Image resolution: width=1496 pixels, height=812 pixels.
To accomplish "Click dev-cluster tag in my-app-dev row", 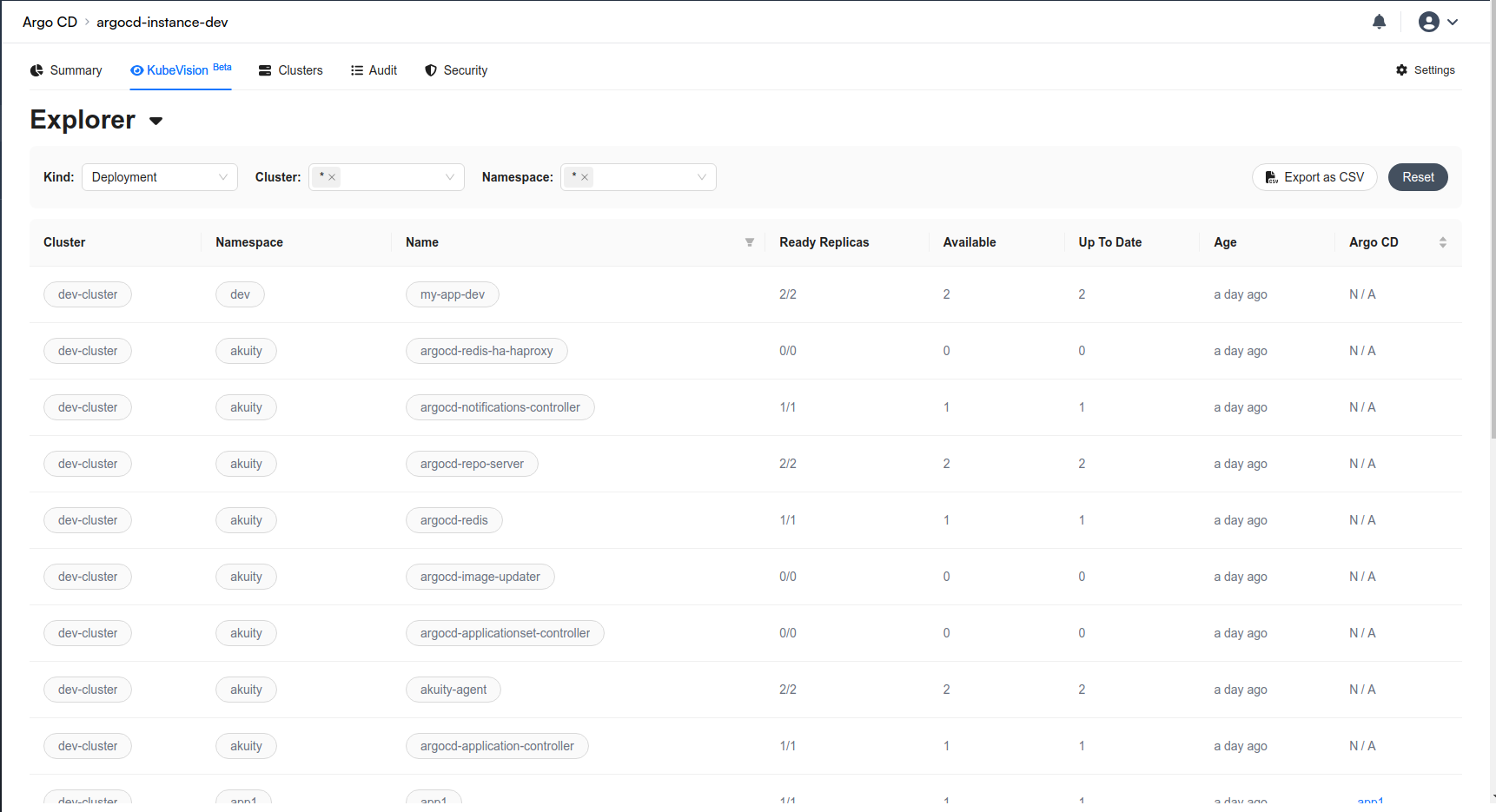I will coord(88,294).
